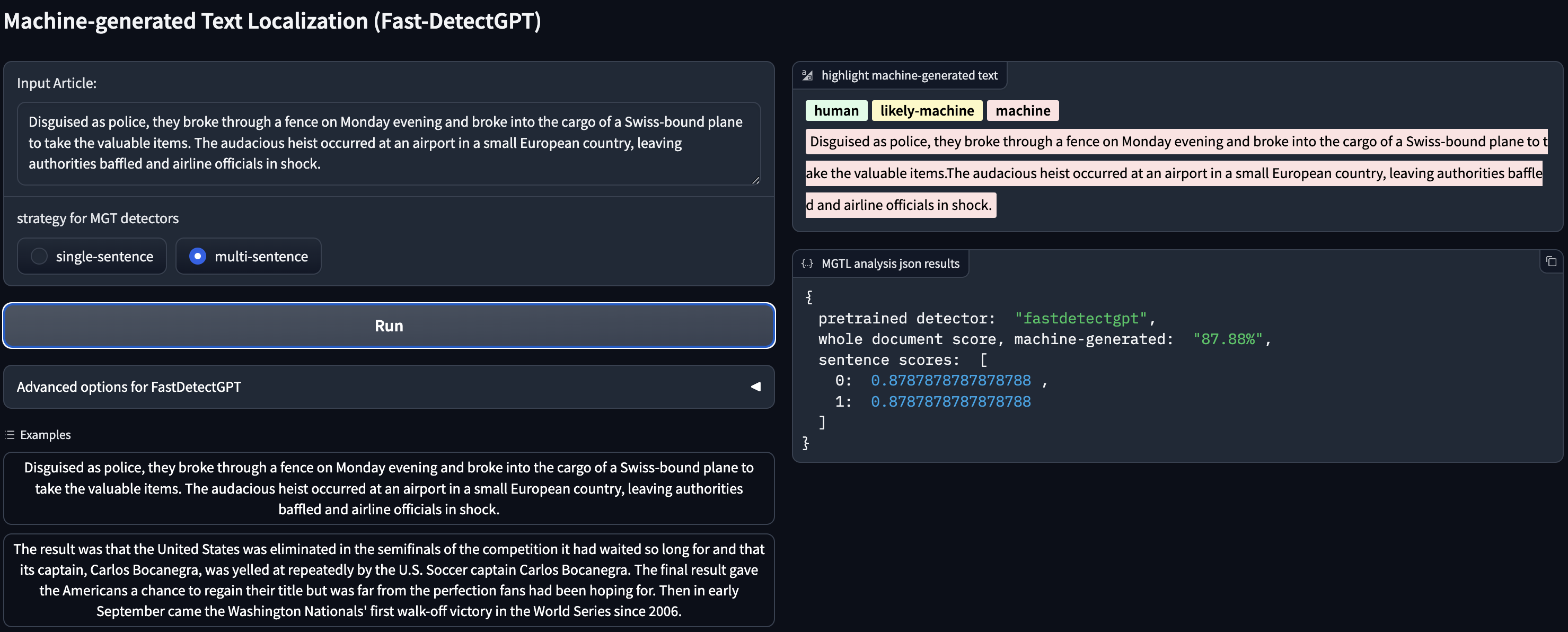Click the Examples list icon
This screenshot has height=632, width=1568.
[10, 435]
